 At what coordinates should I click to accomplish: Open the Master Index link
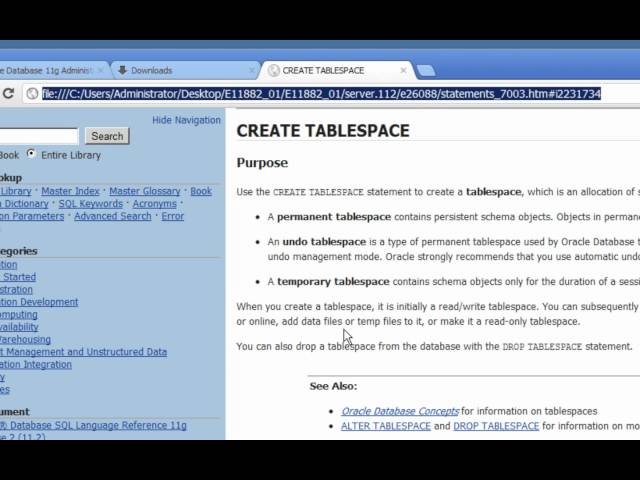coord(70,191)
